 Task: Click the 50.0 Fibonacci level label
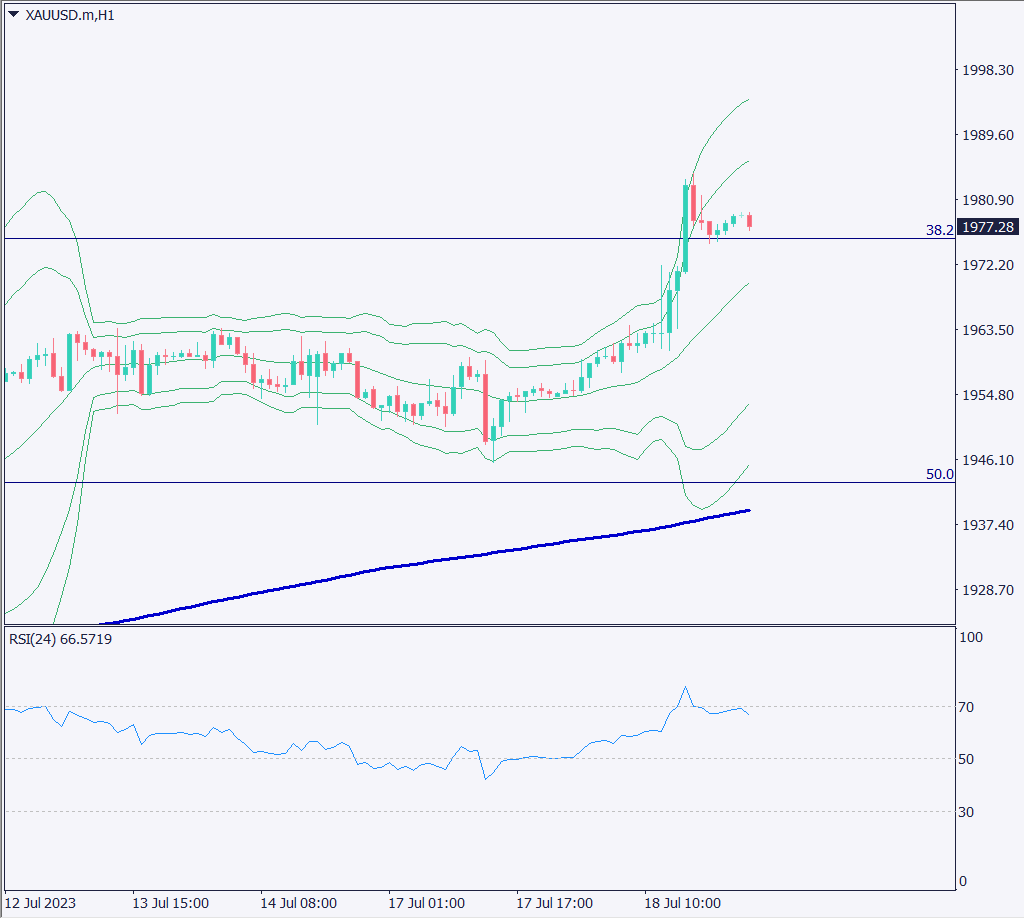pos(939,474)
